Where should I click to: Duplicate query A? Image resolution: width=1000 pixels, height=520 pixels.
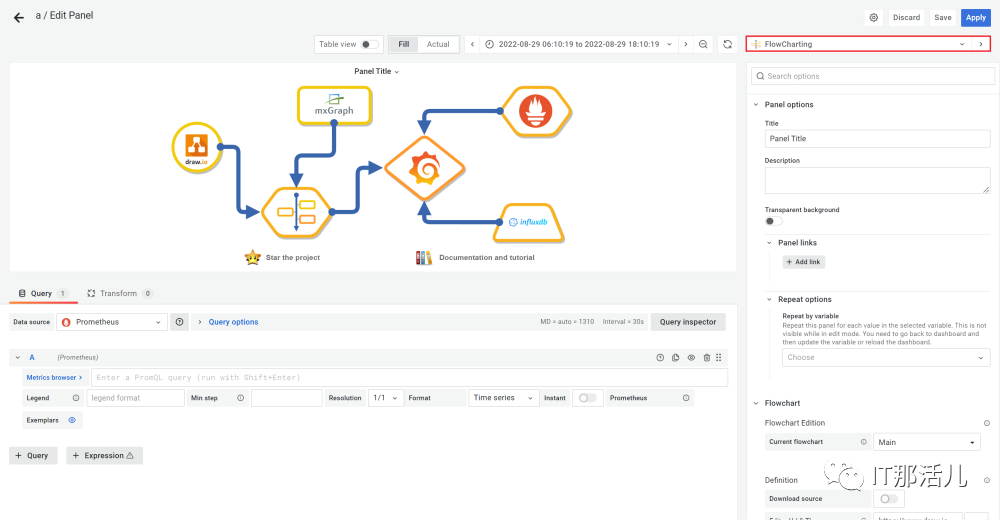675,357
